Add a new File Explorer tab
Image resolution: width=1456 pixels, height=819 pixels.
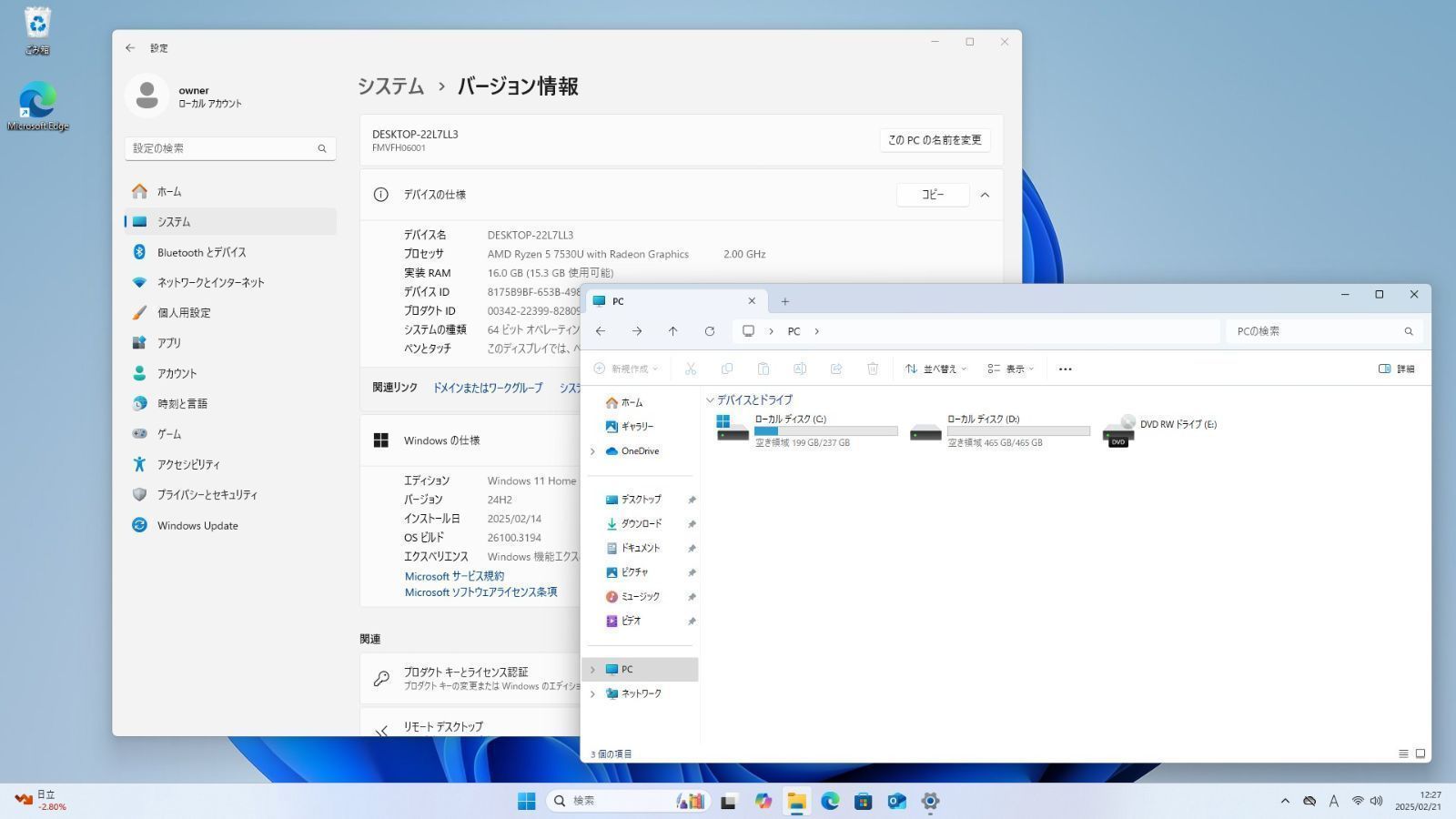(784, 301)
